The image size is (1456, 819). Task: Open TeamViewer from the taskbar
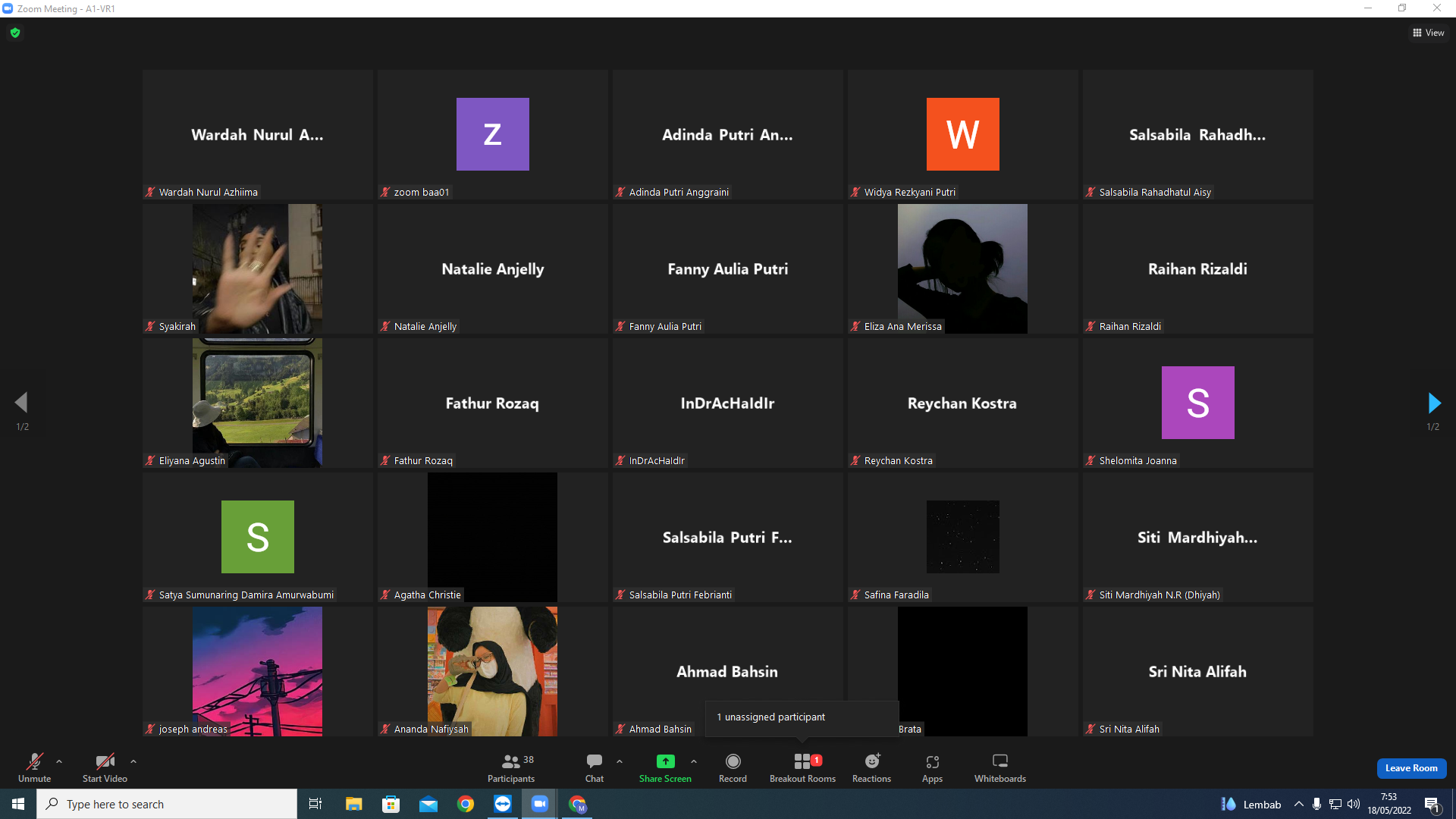(502, 804)
